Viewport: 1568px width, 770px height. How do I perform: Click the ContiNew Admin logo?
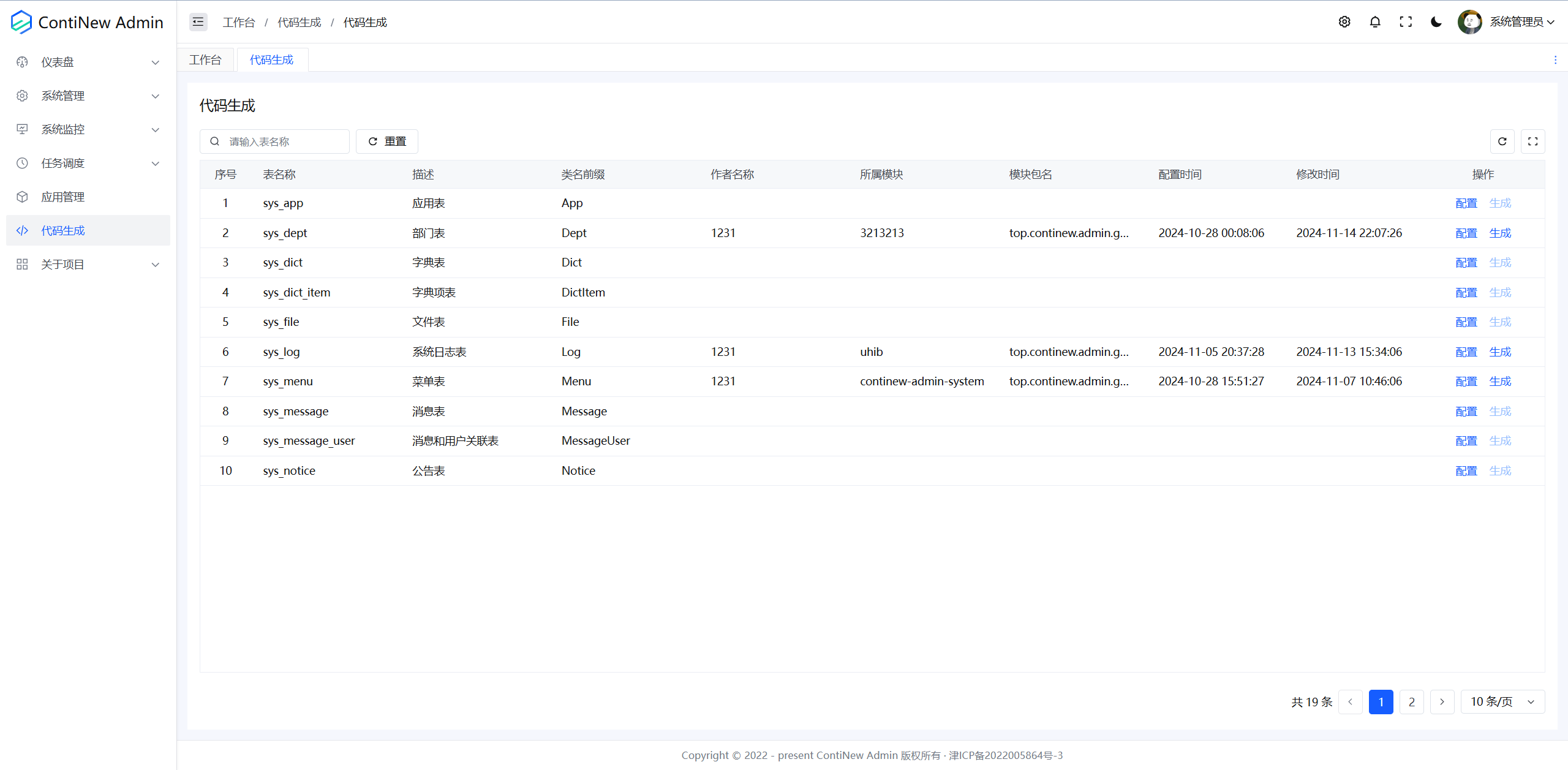(x=87, y=22)
